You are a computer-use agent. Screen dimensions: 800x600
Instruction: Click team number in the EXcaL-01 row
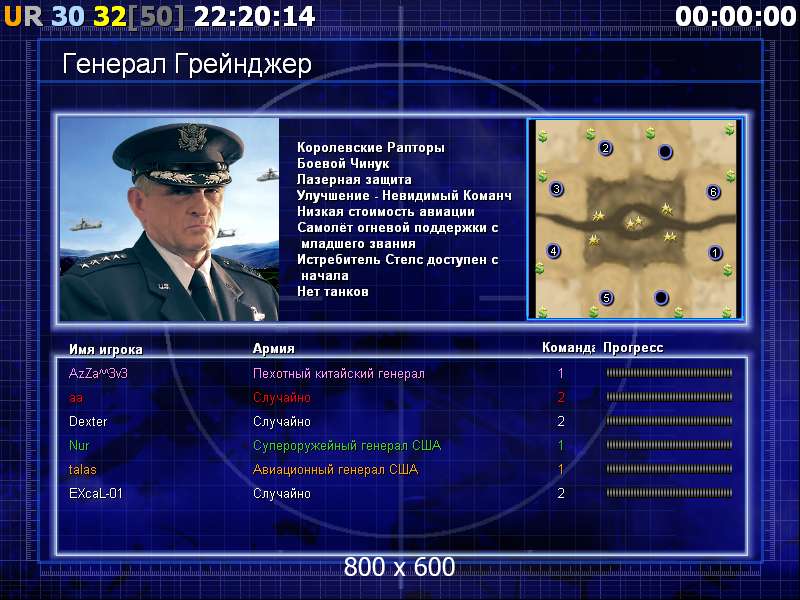561,493
